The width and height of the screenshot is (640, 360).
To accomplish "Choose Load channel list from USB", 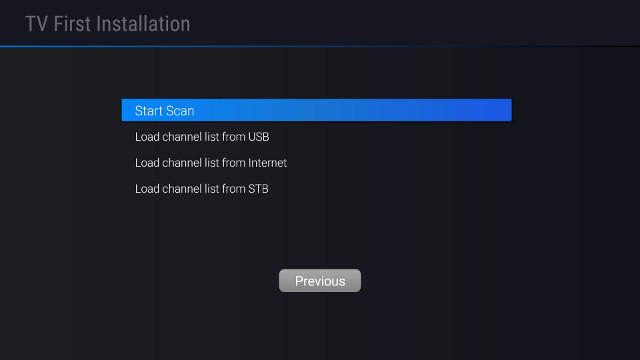I will tap(316, 137).
